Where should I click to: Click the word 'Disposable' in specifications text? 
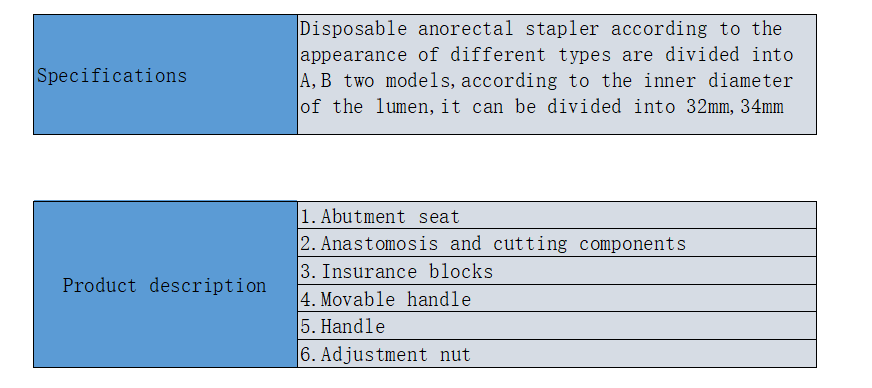(x=354, y=29)
